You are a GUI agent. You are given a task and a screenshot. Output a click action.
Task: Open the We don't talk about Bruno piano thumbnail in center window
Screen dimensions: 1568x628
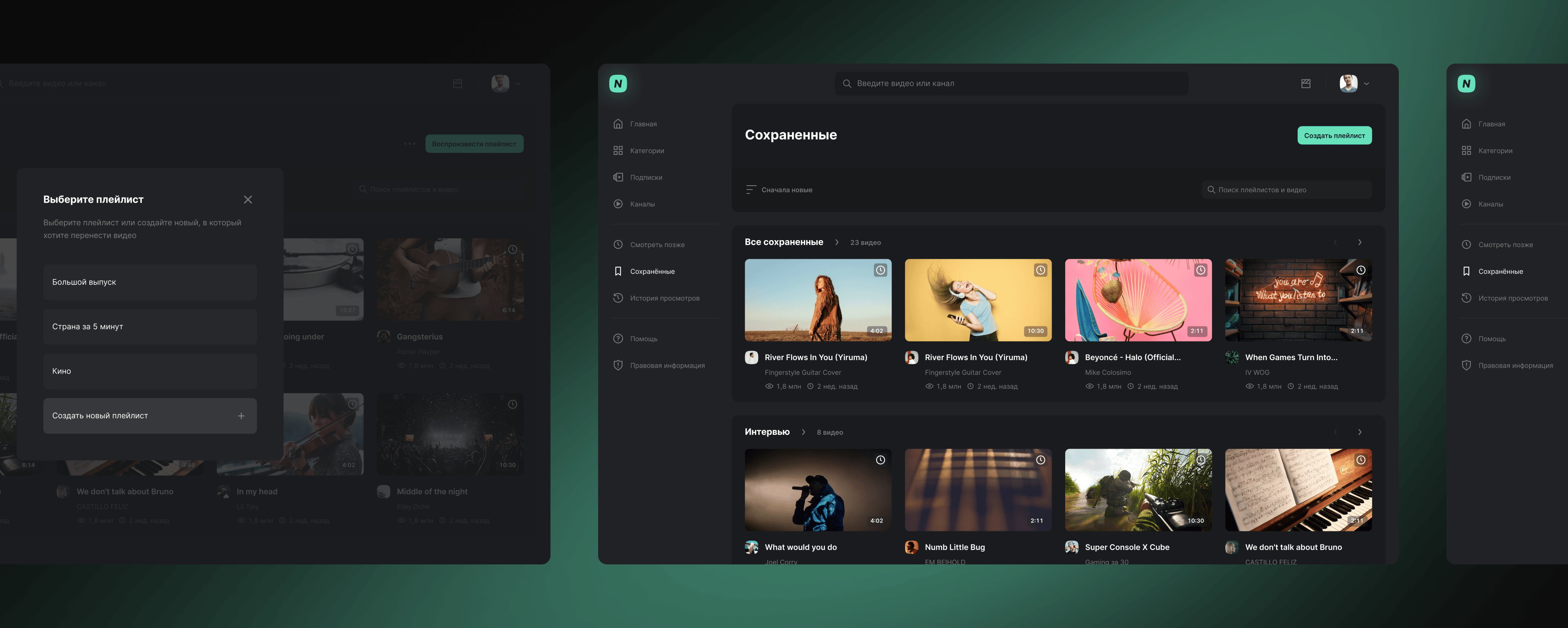[1298, 490]
